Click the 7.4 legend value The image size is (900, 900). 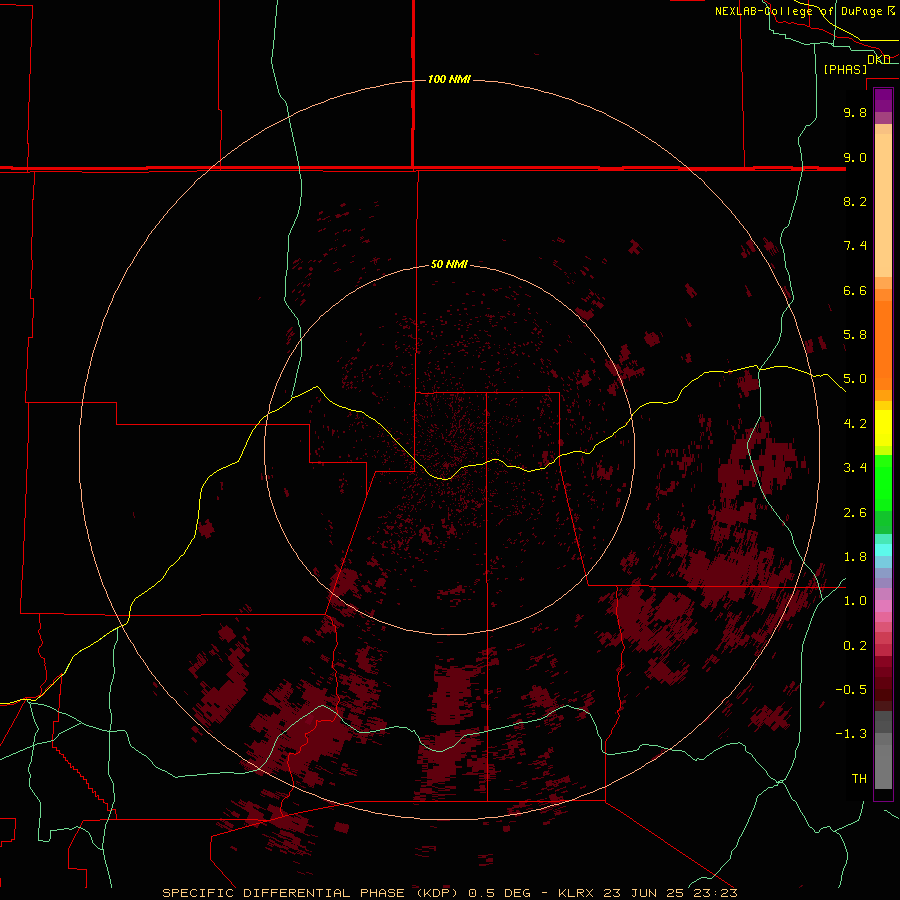click(x=855, y=246)
